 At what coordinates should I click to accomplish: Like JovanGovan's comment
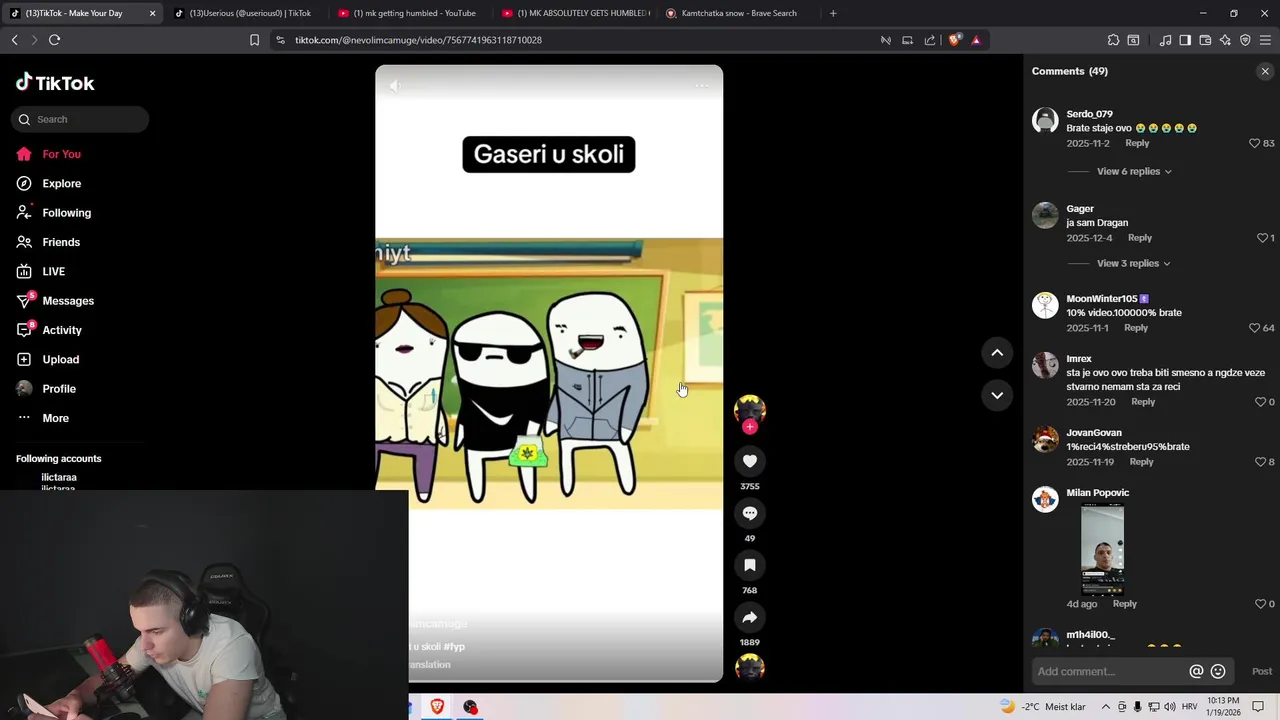click(1260, 462)
